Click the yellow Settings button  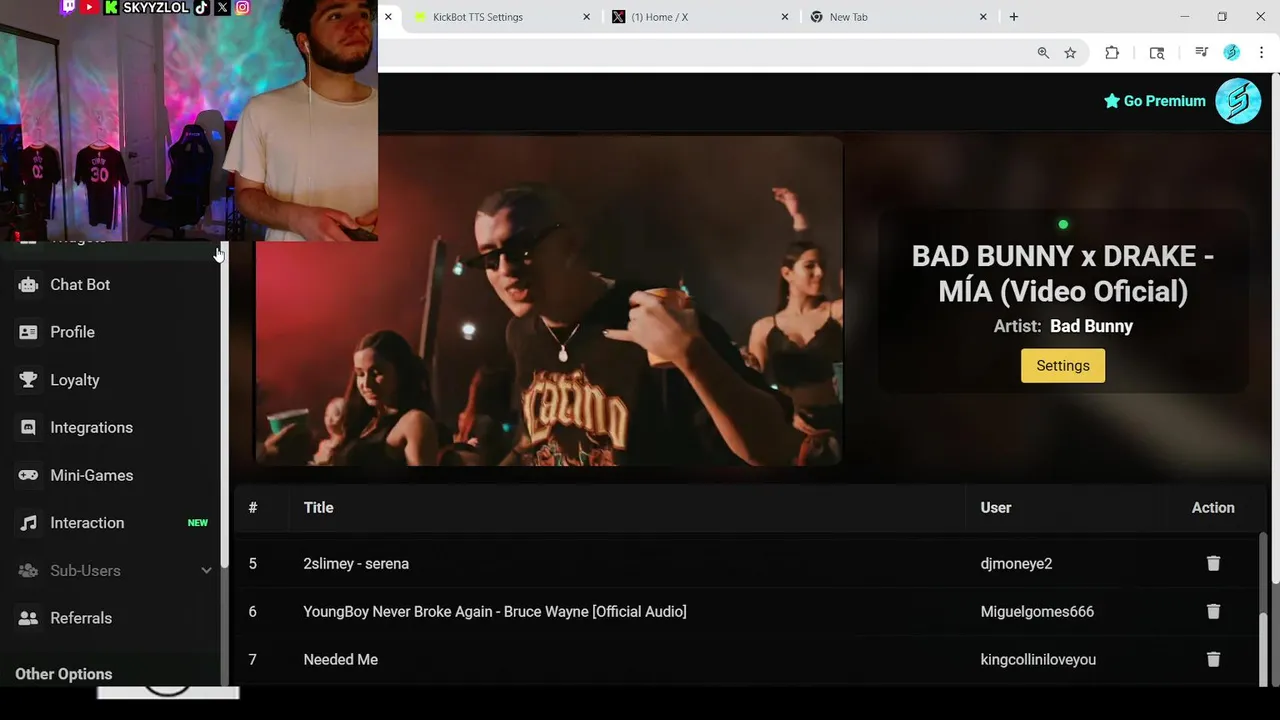[1063, 366]
